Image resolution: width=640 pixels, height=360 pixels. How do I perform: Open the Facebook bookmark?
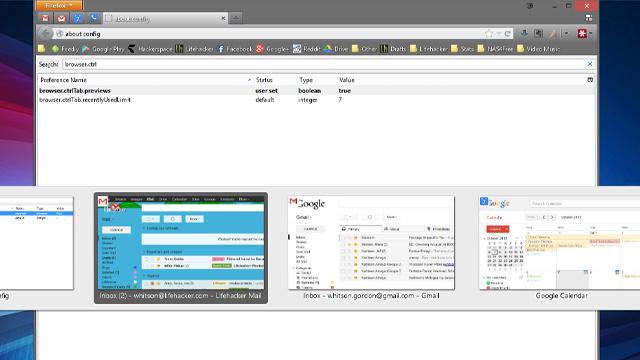tap(235, 49)
